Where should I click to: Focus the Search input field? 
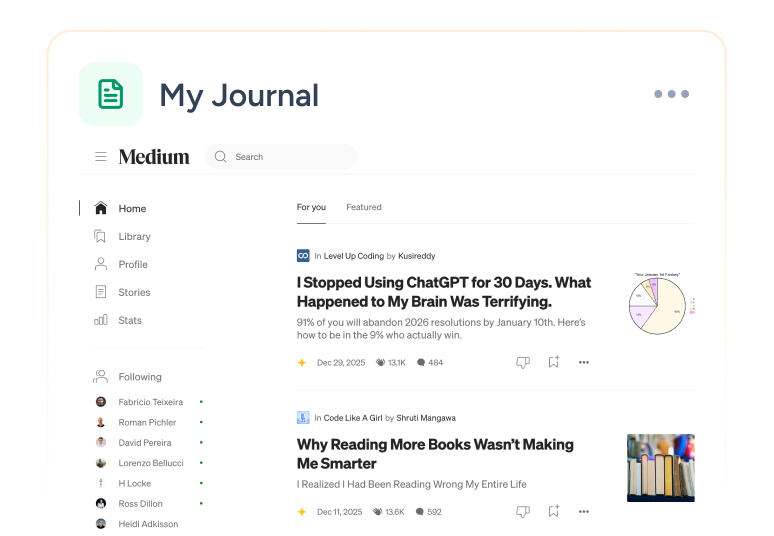pos(281,156)
